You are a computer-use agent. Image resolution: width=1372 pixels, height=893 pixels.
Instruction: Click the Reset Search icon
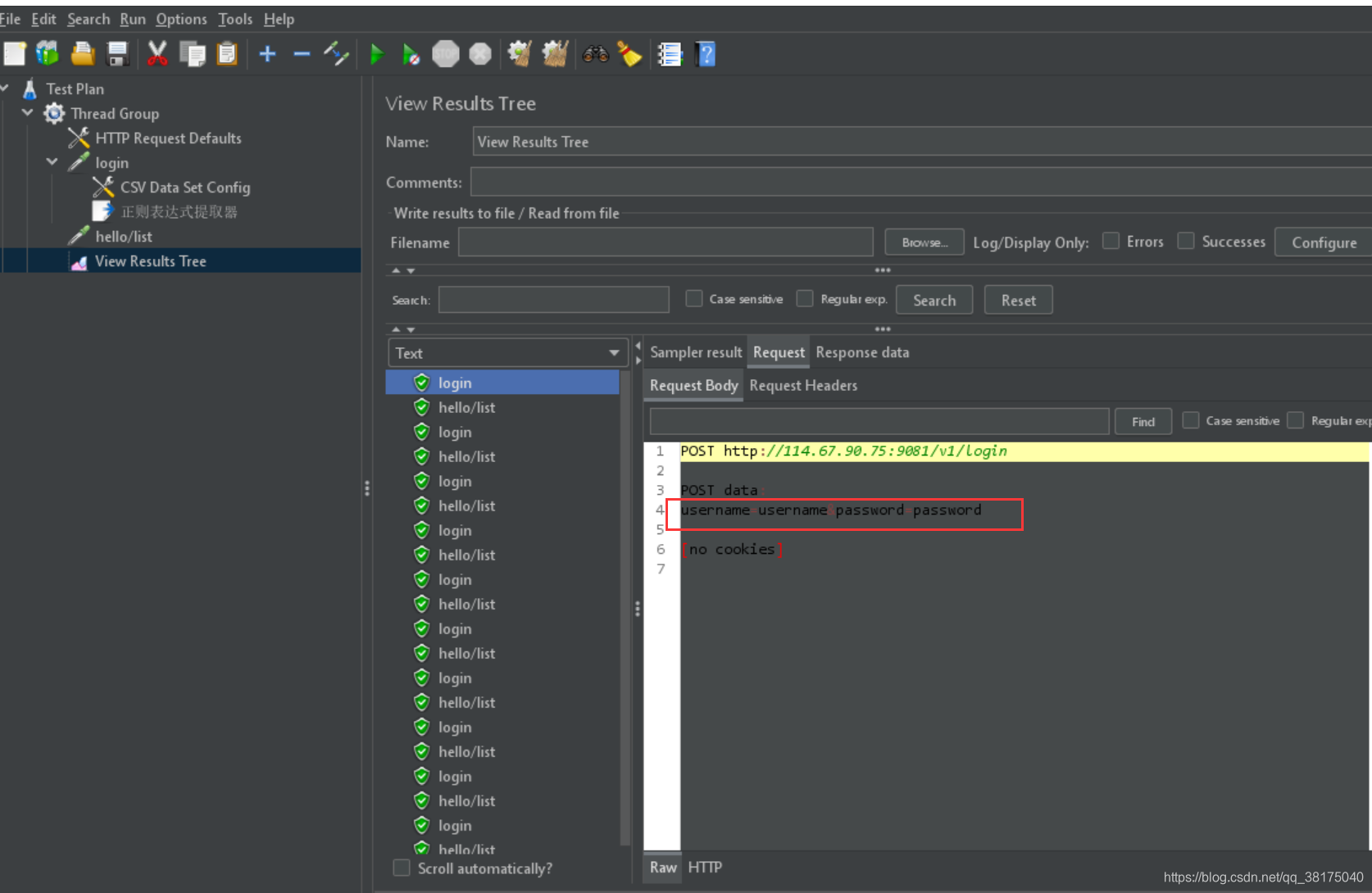(x=629, y=54)
